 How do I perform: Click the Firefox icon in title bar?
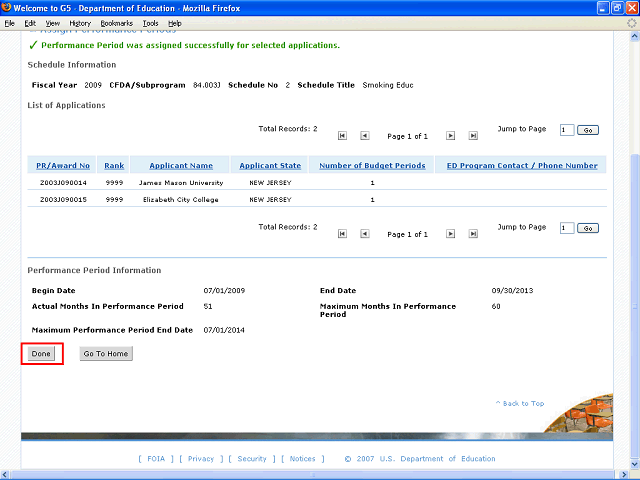[6, 8]
